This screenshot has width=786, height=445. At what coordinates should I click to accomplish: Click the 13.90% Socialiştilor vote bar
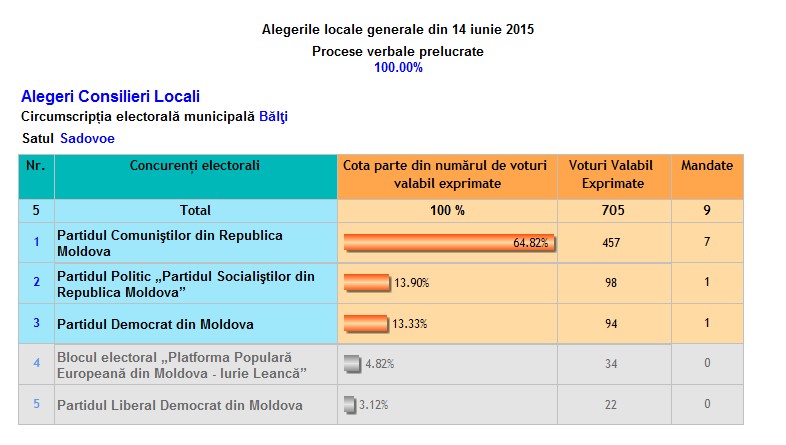pos(367,283)
